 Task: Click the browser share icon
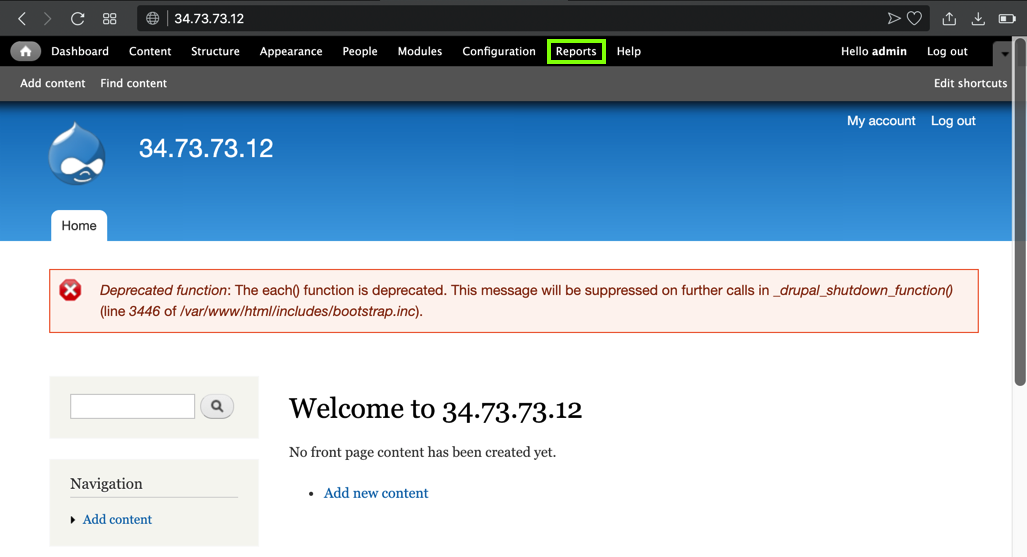[949, 18]
